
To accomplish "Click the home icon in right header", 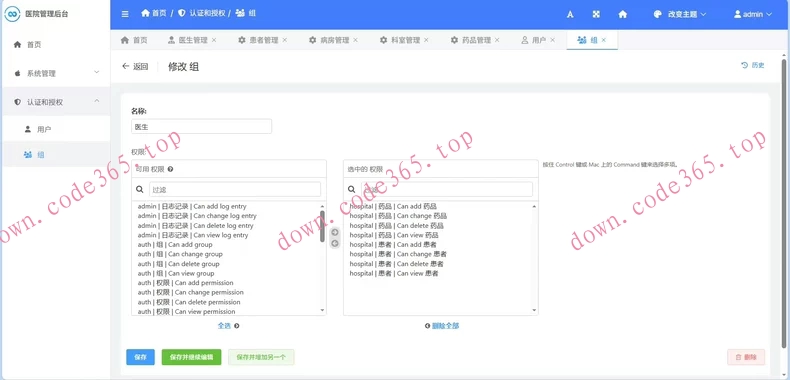I will (623, 15).
